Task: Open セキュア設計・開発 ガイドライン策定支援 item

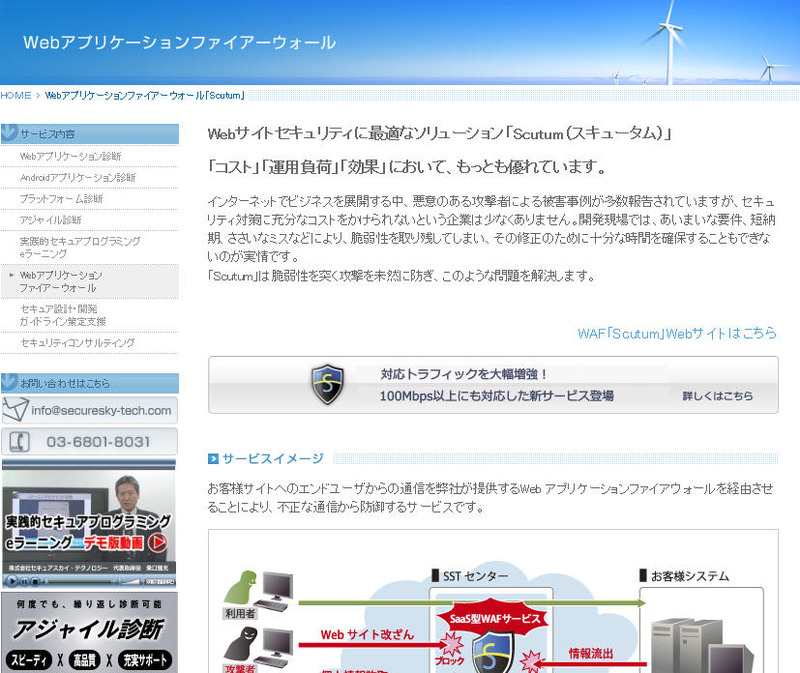Action: [x=63, y=315]
